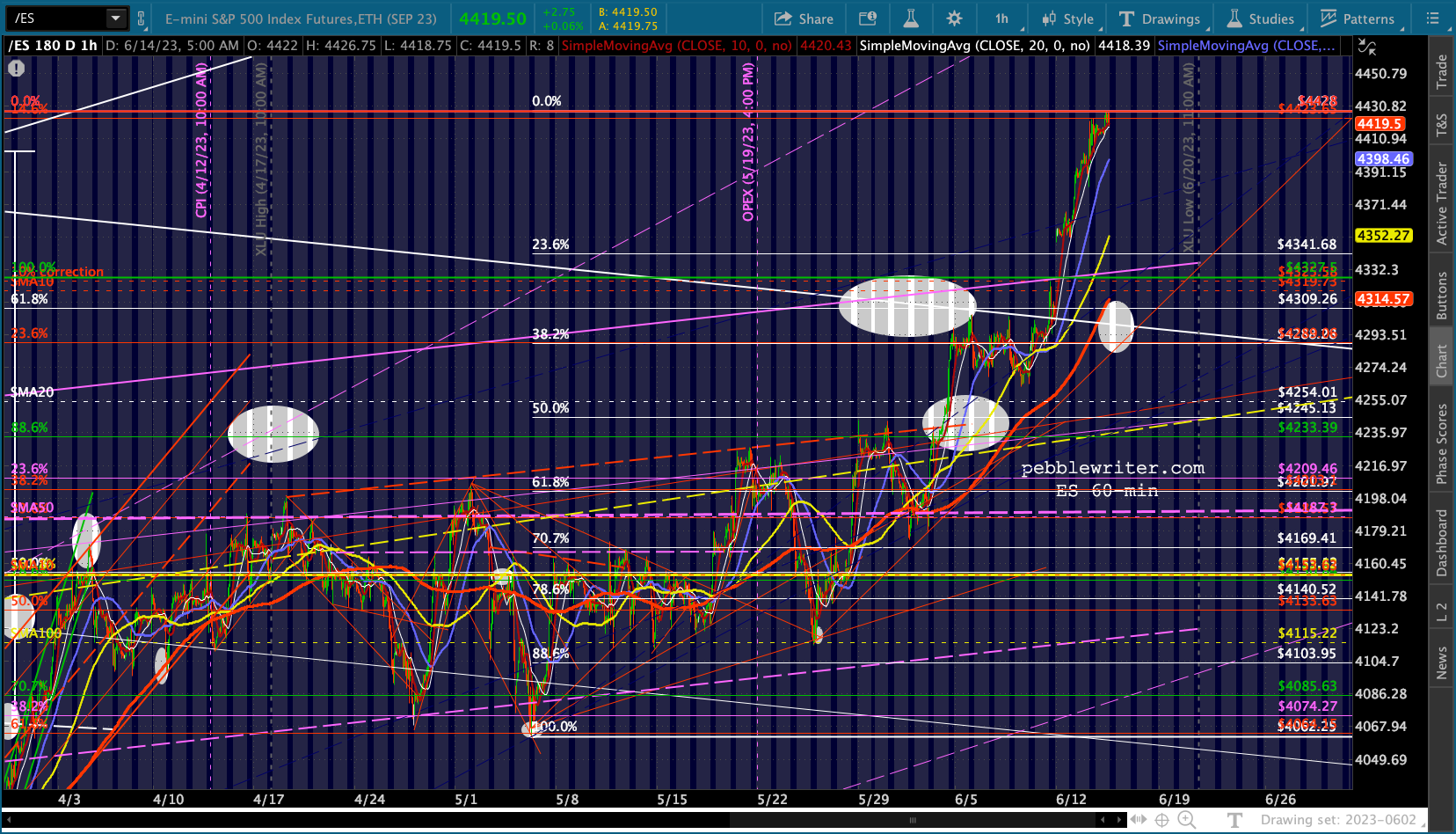Open the 1h timeframe selector
The image size is (1456, 834).
click(1001, 18)
